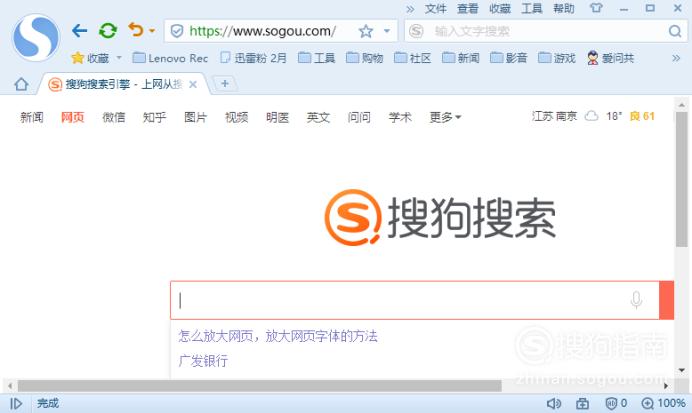Toggle the status bar sidebar panel icon
Viewport: 692px width, 413px height.
16,403
